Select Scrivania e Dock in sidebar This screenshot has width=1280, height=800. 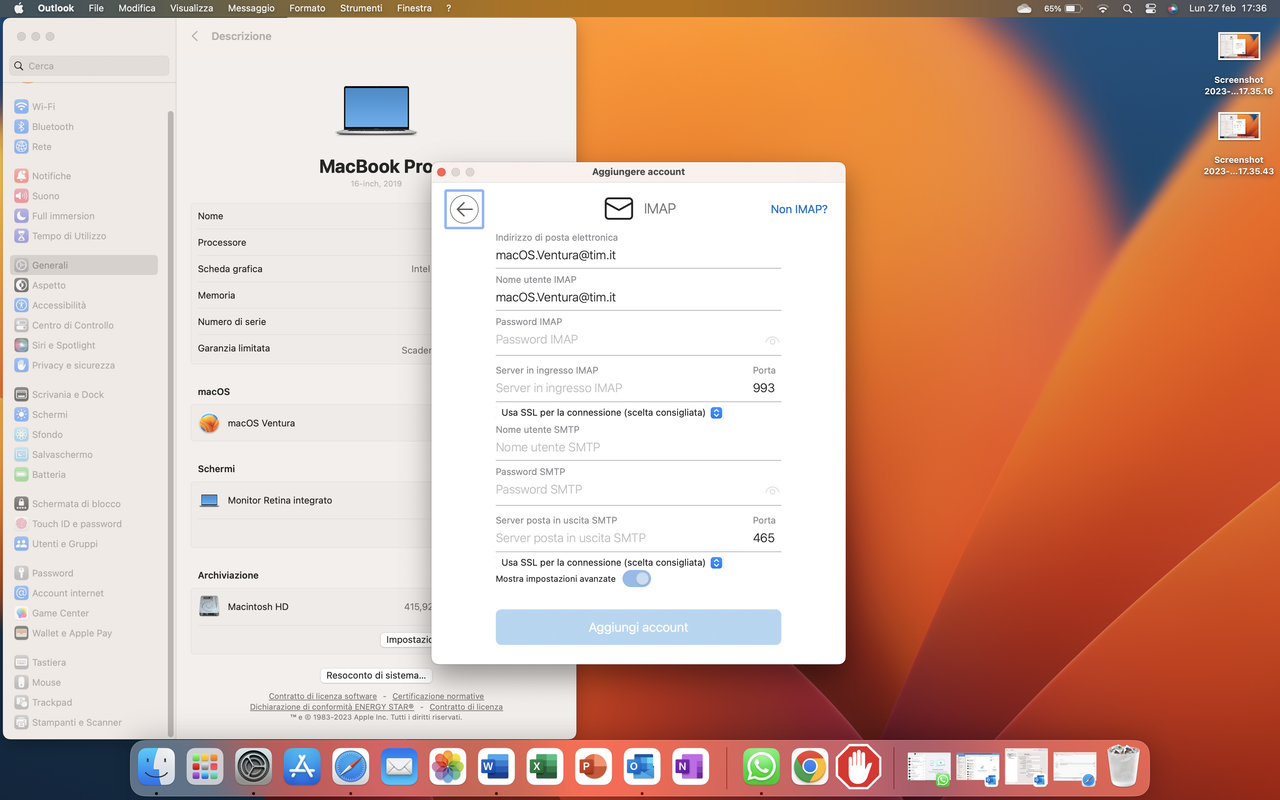[x=84, y=395]
